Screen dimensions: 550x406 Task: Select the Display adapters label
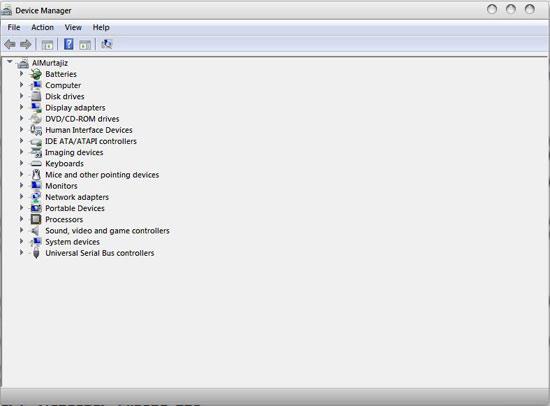75,108
